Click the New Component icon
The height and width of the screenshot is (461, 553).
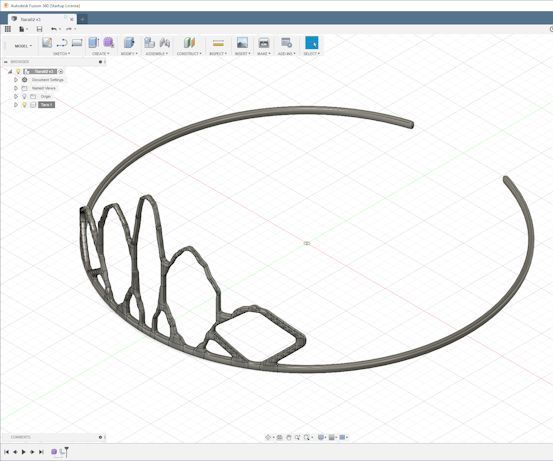coord(149,43)
